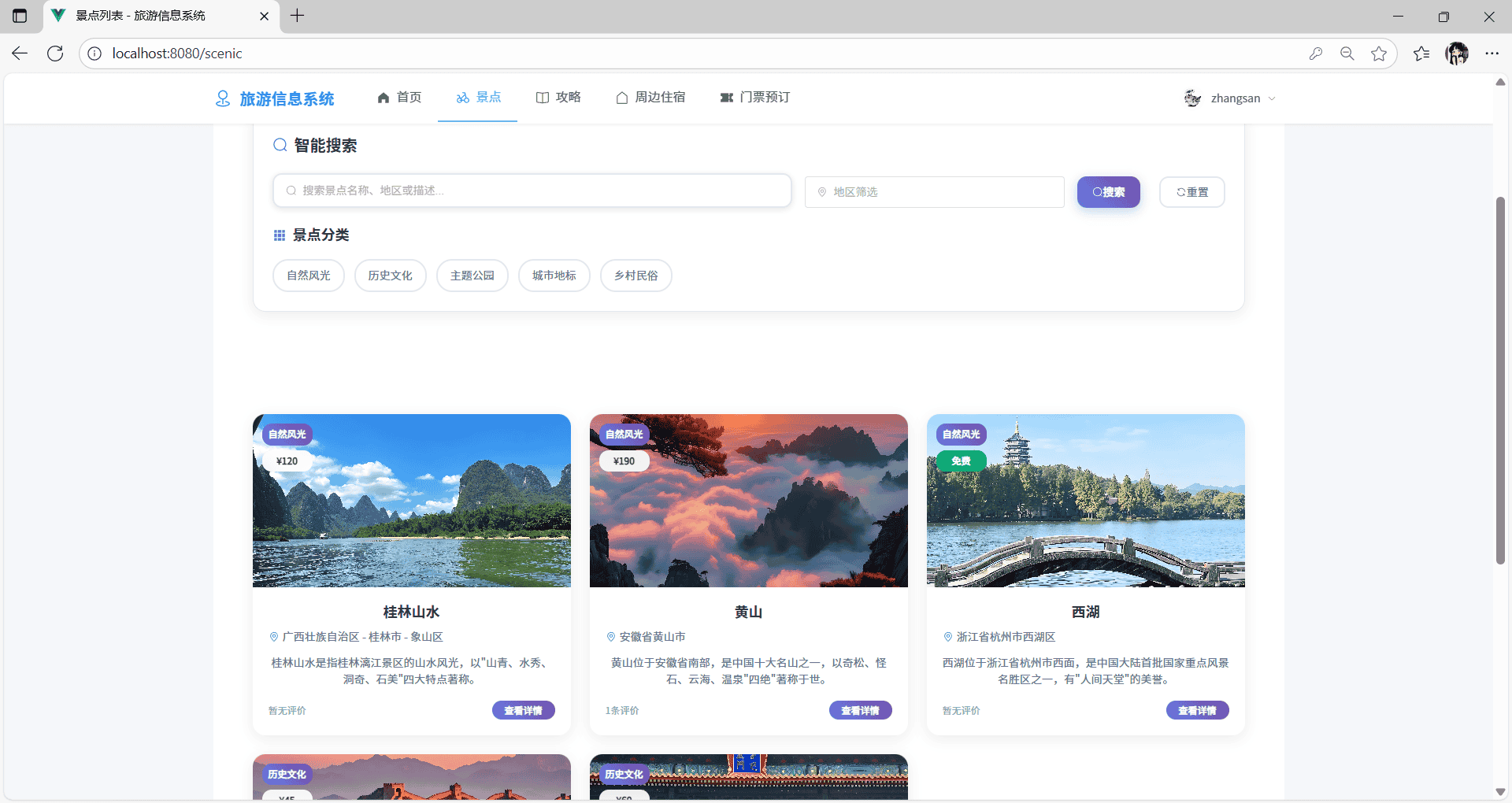Click the browser back arrow
The width and height of the screenshot is (1512, 803).
tap(20, 54)
